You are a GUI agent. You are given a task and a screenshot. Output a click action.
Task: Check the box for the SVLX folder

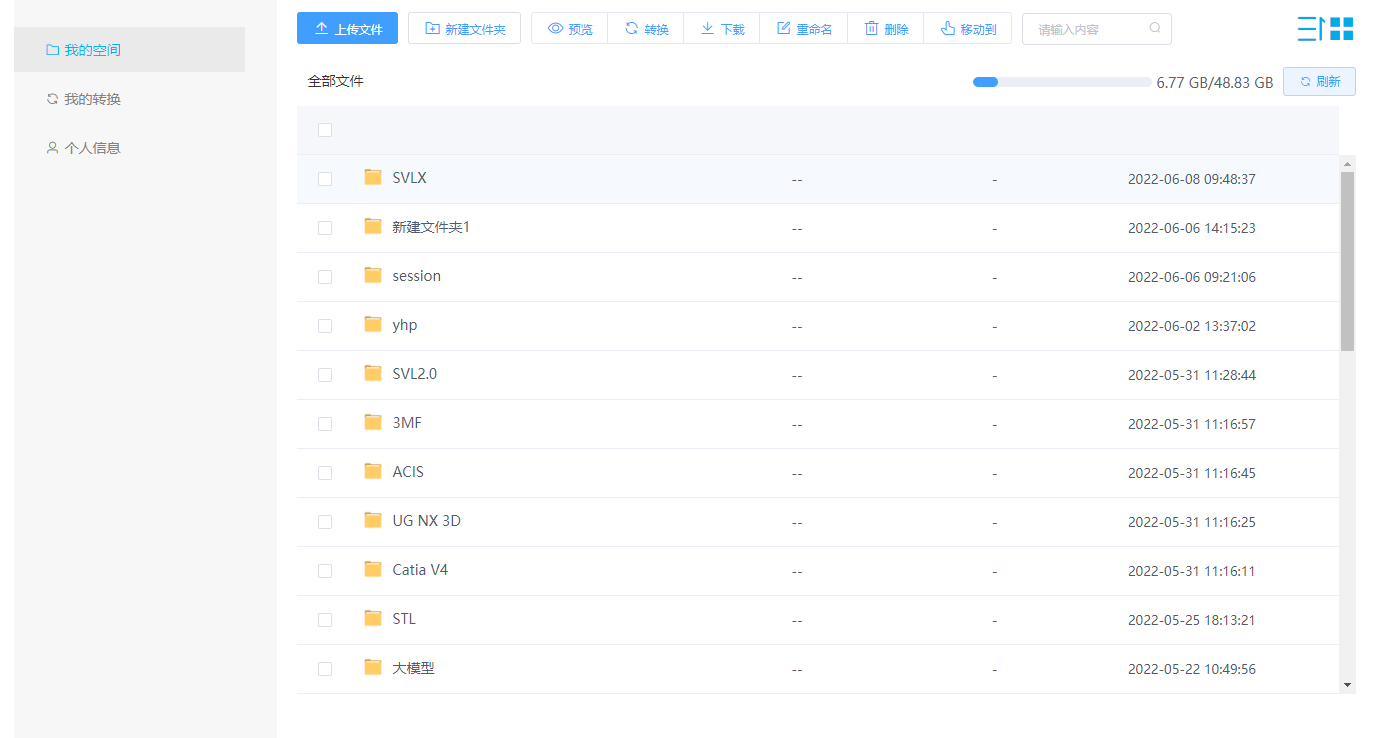tap(325, 179)
